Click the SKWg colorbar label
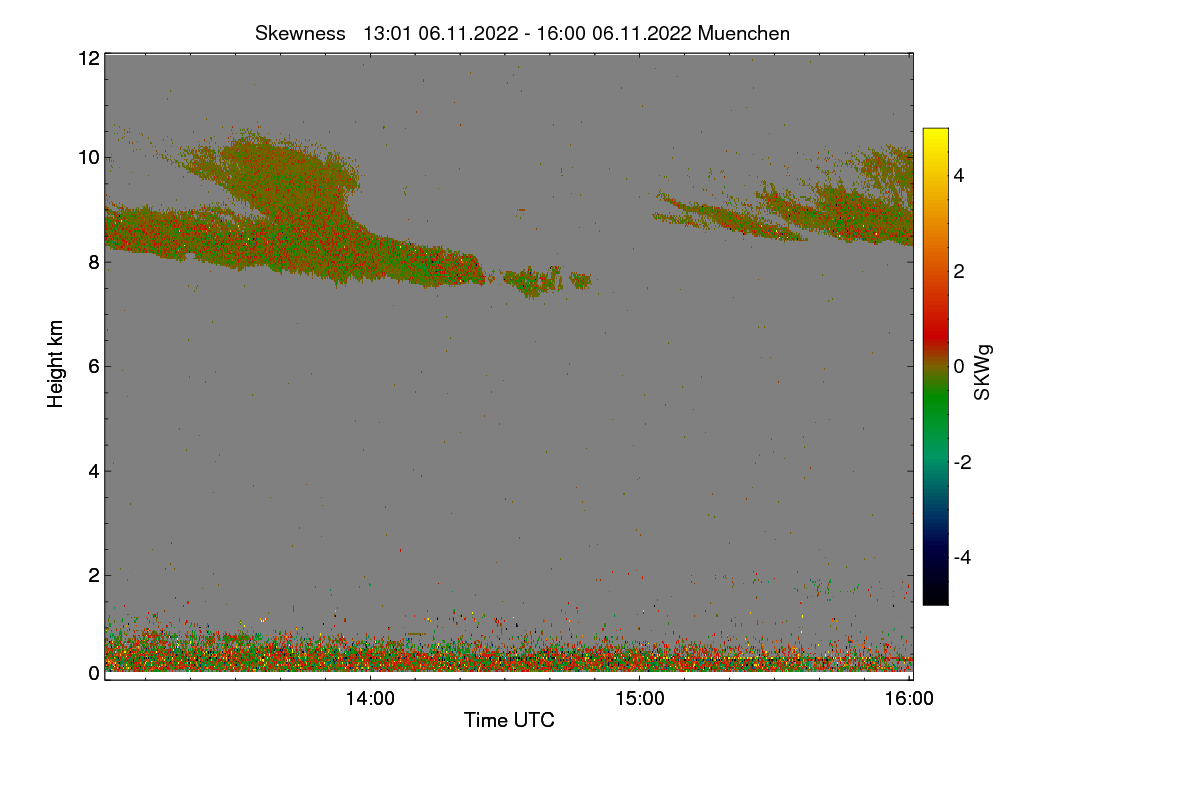The width and height of the screenshot is (1200, 800). click(983, 373)
